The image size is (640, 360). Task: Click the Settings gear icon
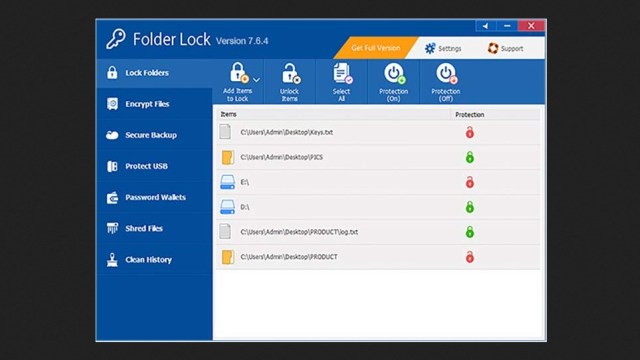[430, 49]
